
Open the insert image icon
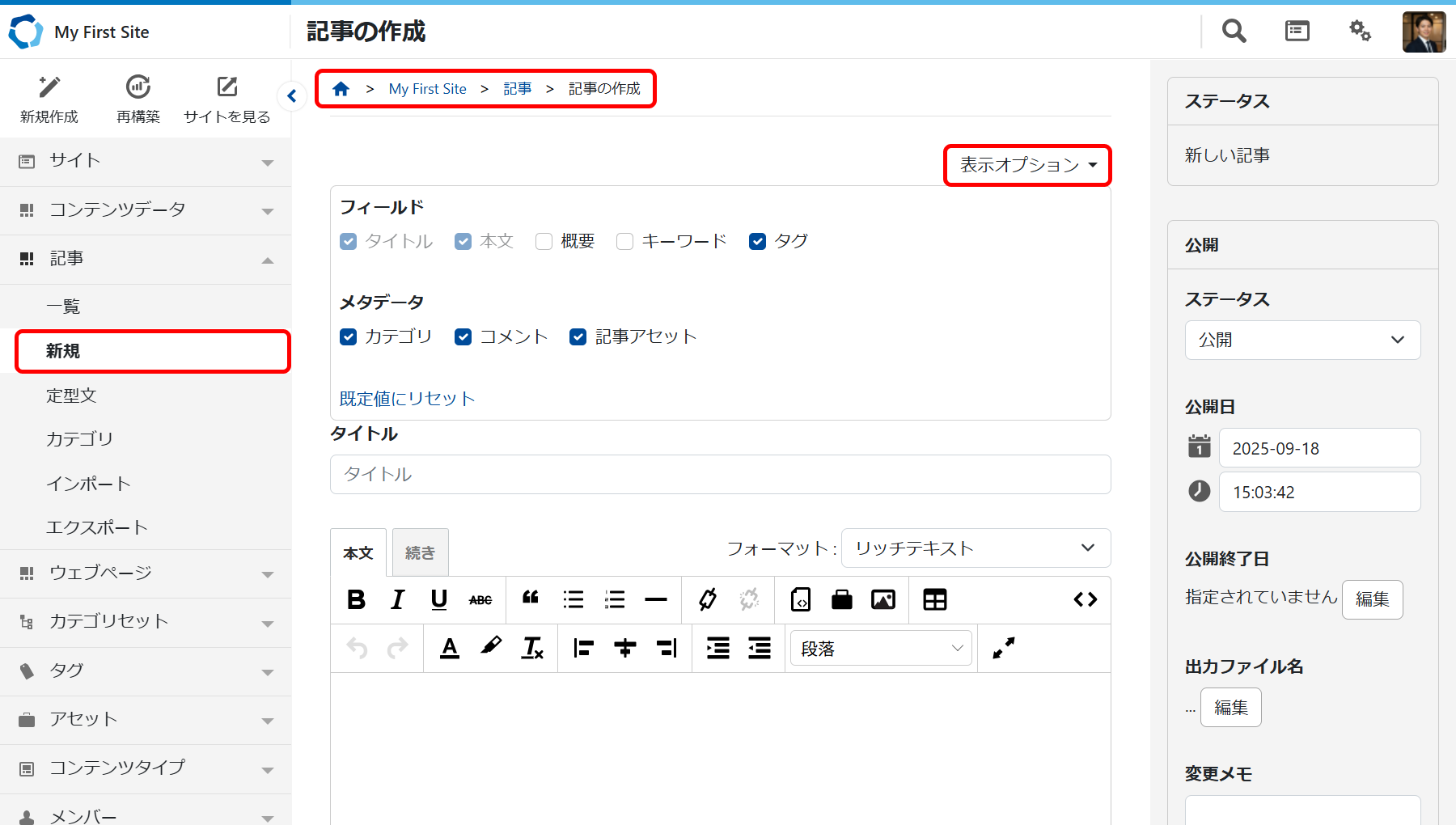882,599
